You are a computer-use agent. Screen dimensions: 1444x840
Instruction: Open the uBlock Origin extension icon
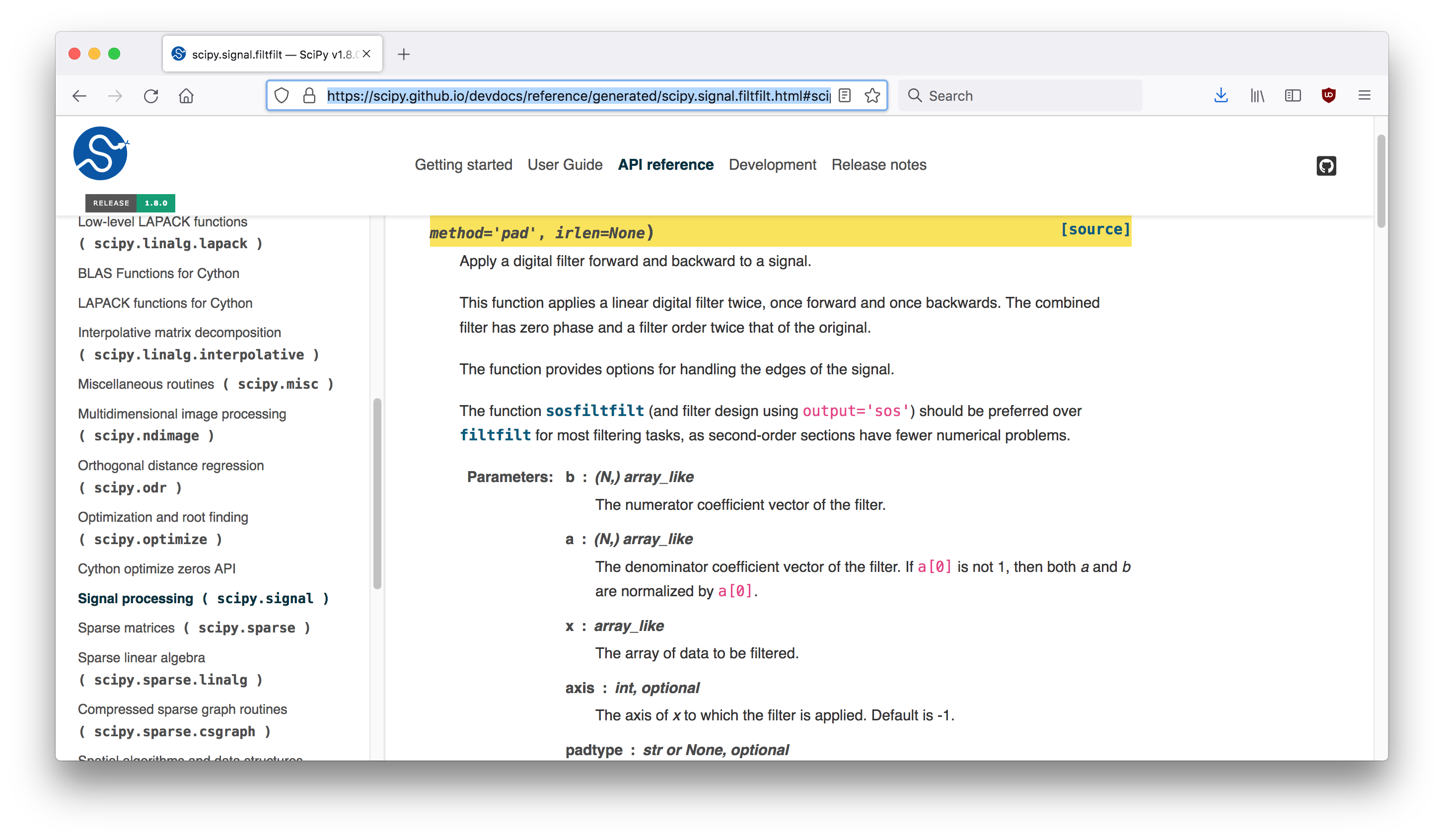pos(1329,95)
